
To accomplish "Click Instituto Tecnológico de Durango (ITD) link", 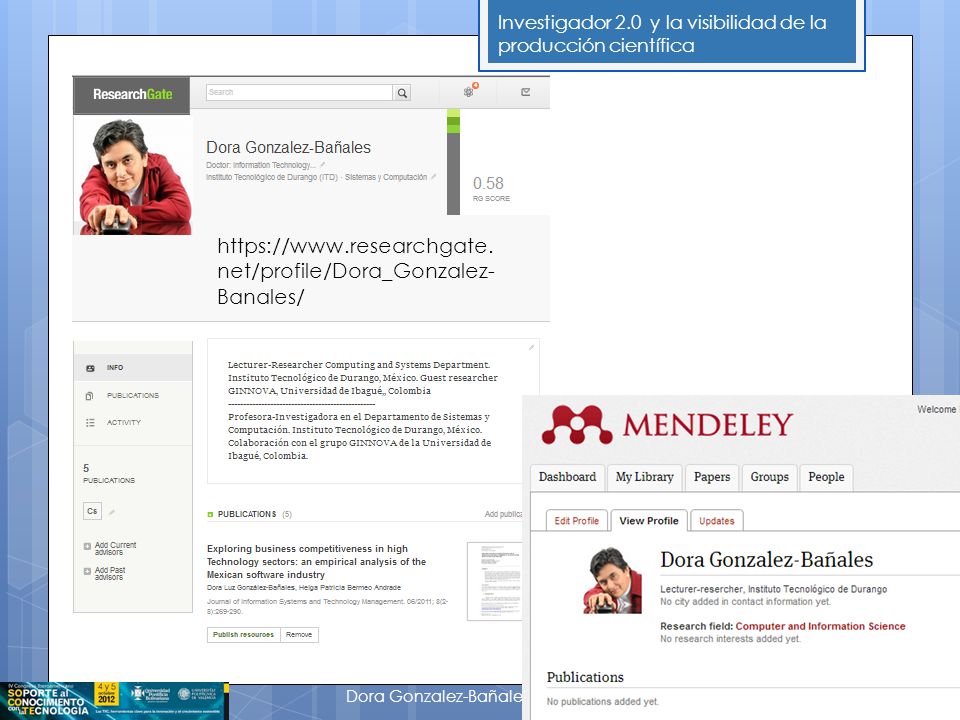I will point(272,177).
